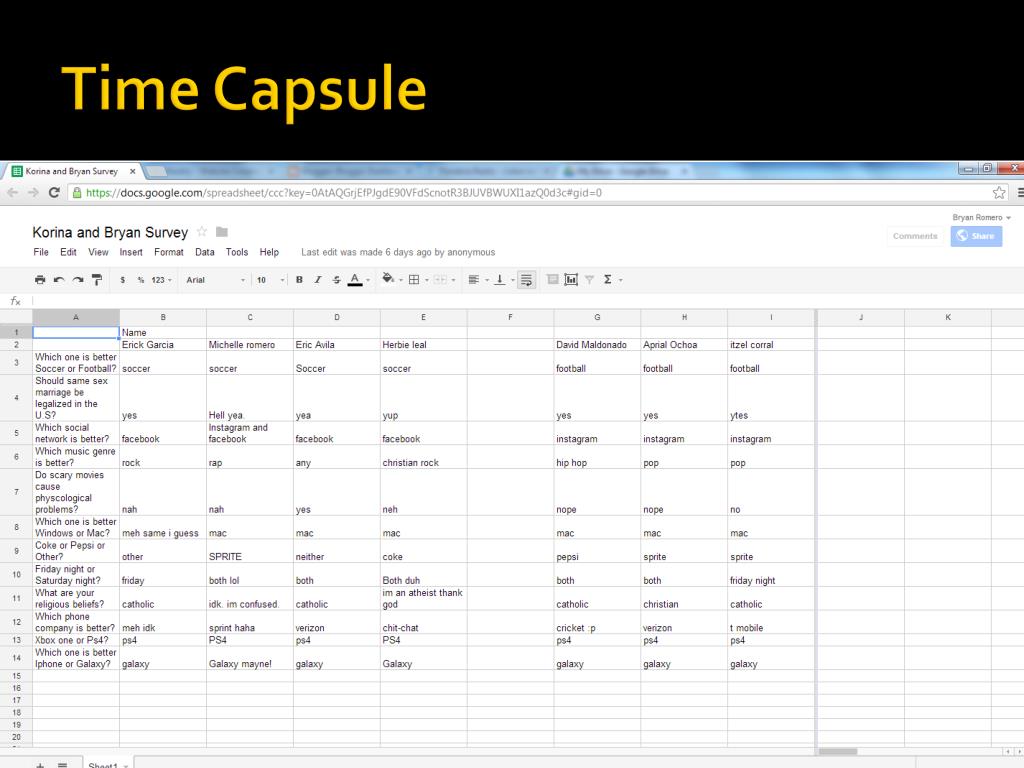The width and height of the screenshot is (1024, 768).
Task: Toggle strikethrough formatting
Action: click(x=336, y=280)
